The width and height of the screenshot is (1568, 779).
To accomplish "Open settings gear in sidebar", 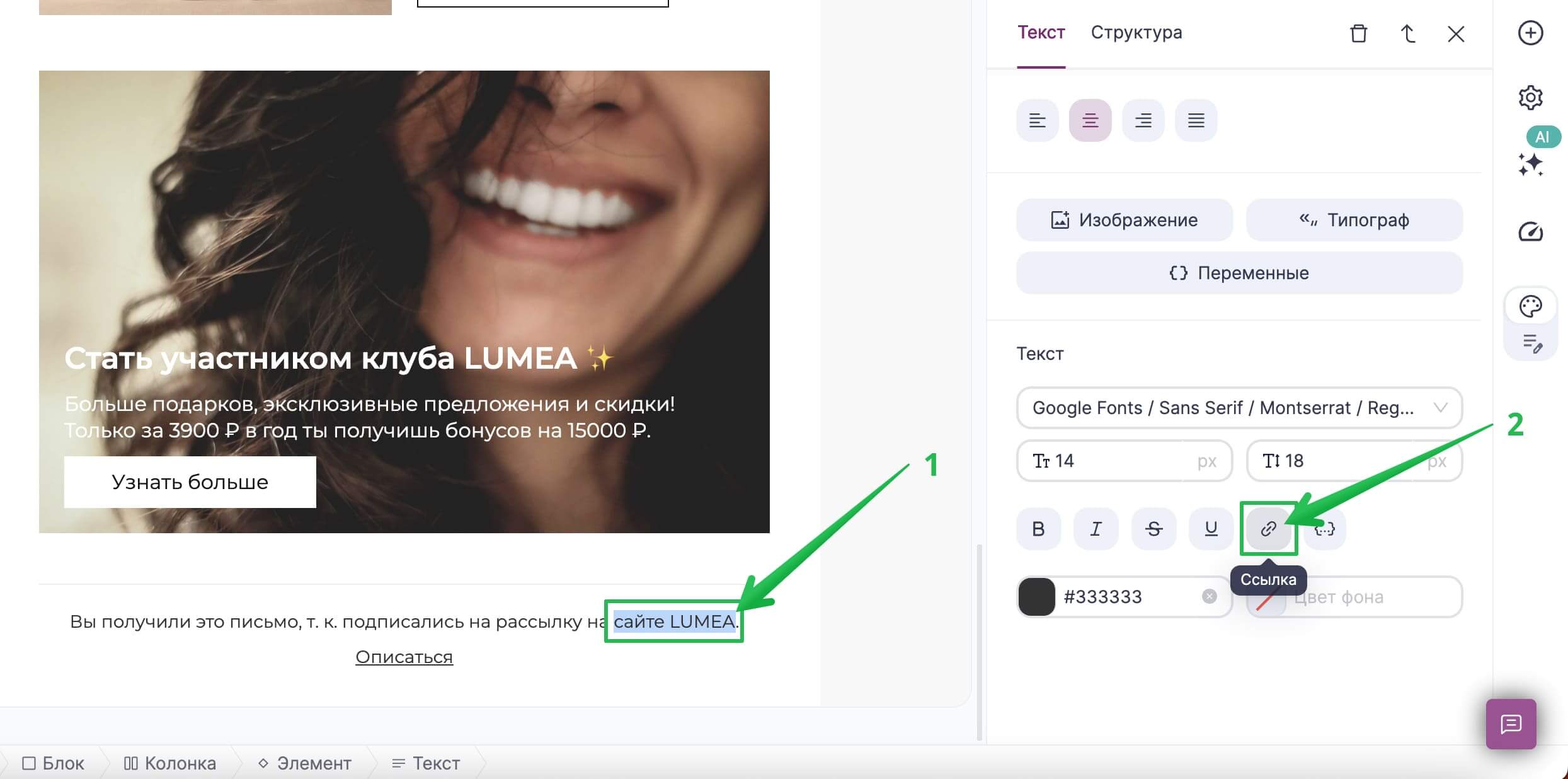I will pyautogui.click(x=1530, y=97).
